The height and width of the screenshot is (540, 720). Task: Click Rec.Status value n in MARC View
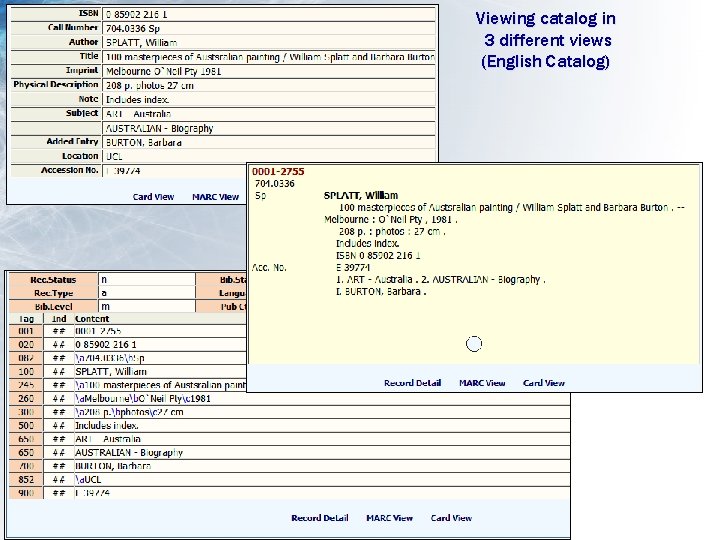click(146, 280)
